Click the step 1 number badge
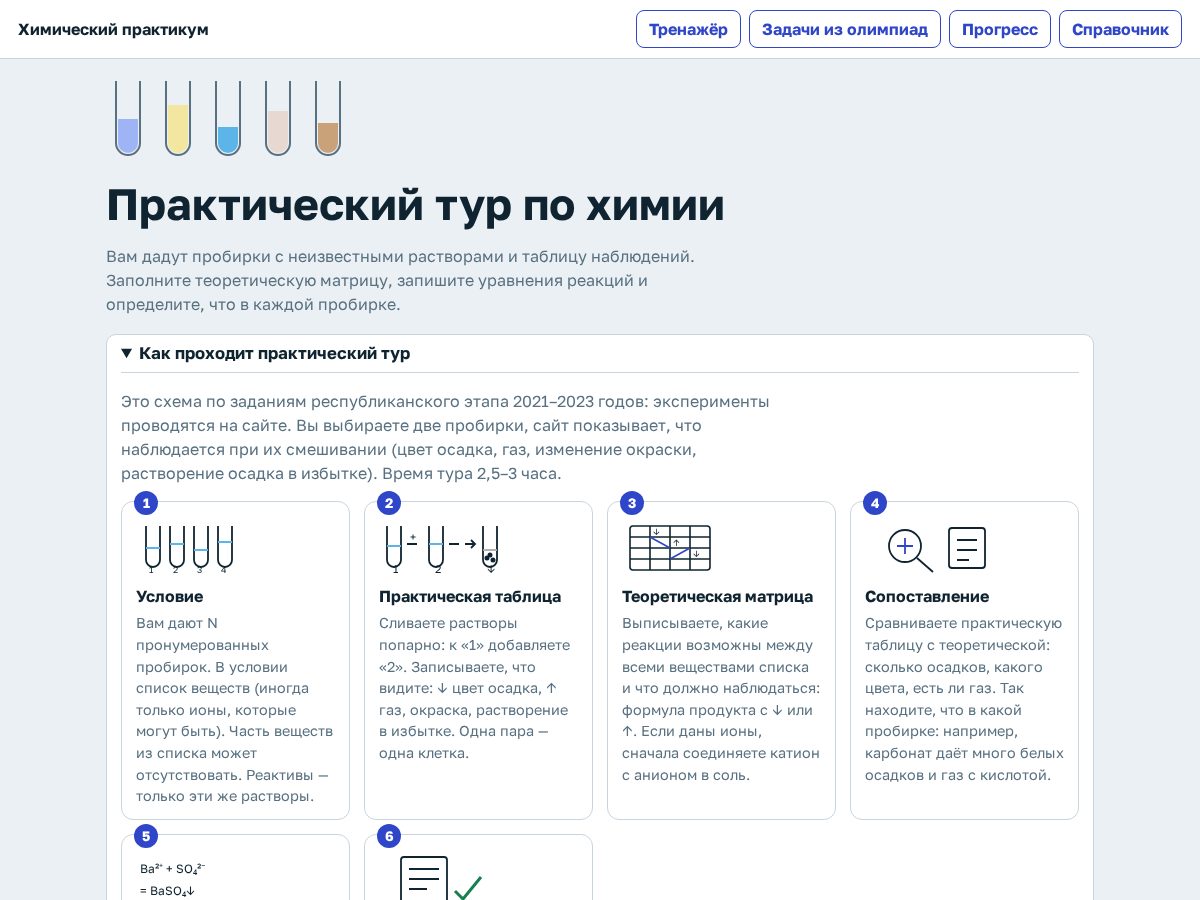 point(146,503)
